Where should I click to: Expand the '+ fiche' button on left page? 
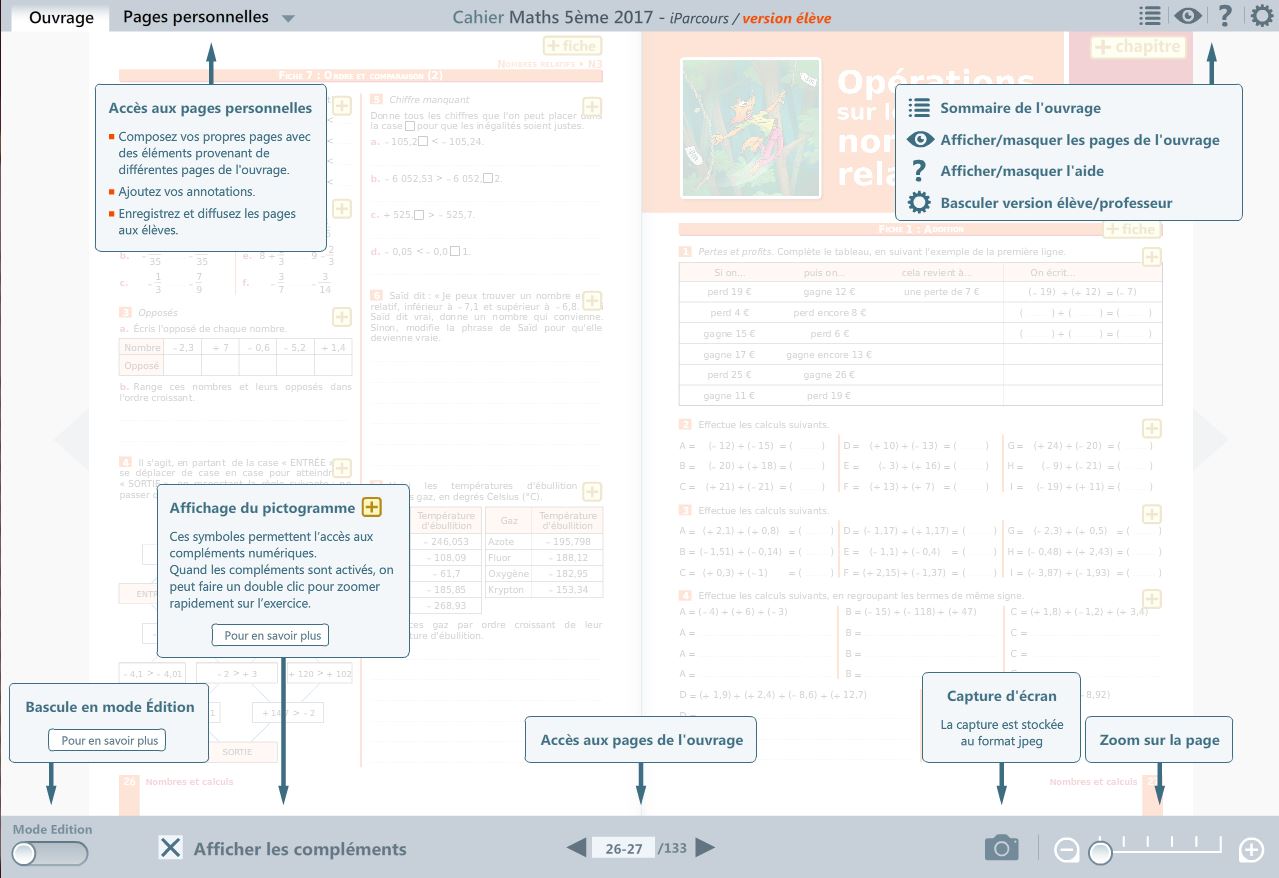coord(571,46)
